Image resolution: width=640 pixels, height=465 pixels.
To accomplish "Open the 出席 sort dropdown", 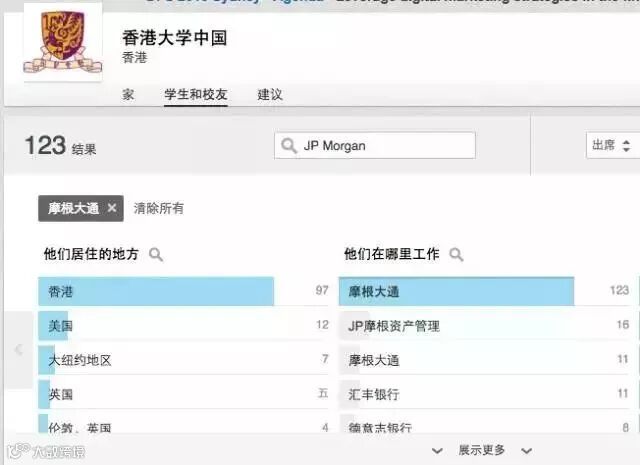I will [x=612, y=145].
